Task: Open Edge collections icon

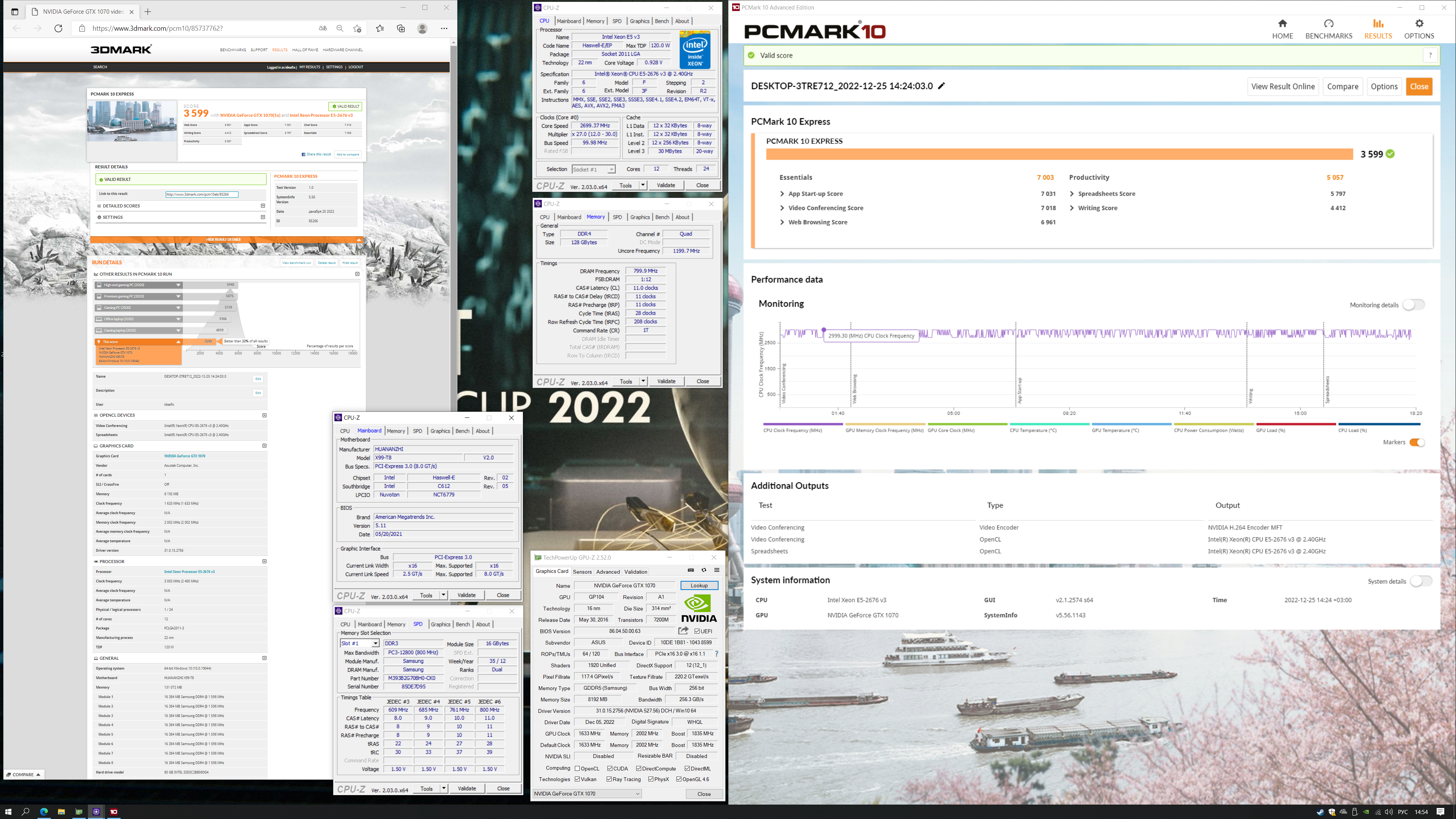Action: 401,28
